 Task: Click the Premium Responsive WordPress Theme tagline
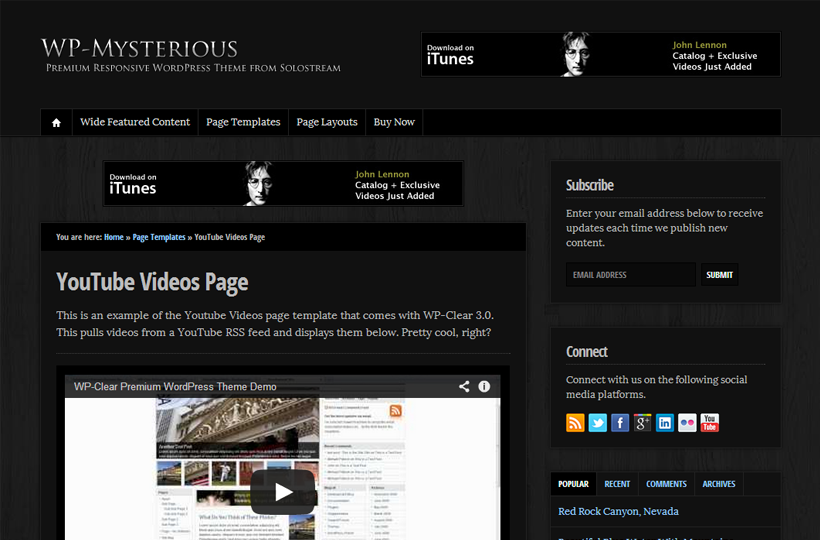coord(193,68)
